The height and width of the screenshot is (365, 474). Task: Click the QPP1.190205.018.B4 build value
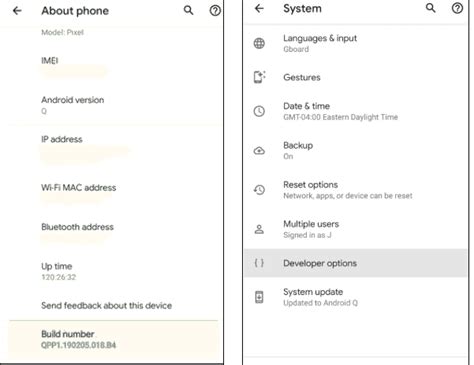tap(79, 345)
